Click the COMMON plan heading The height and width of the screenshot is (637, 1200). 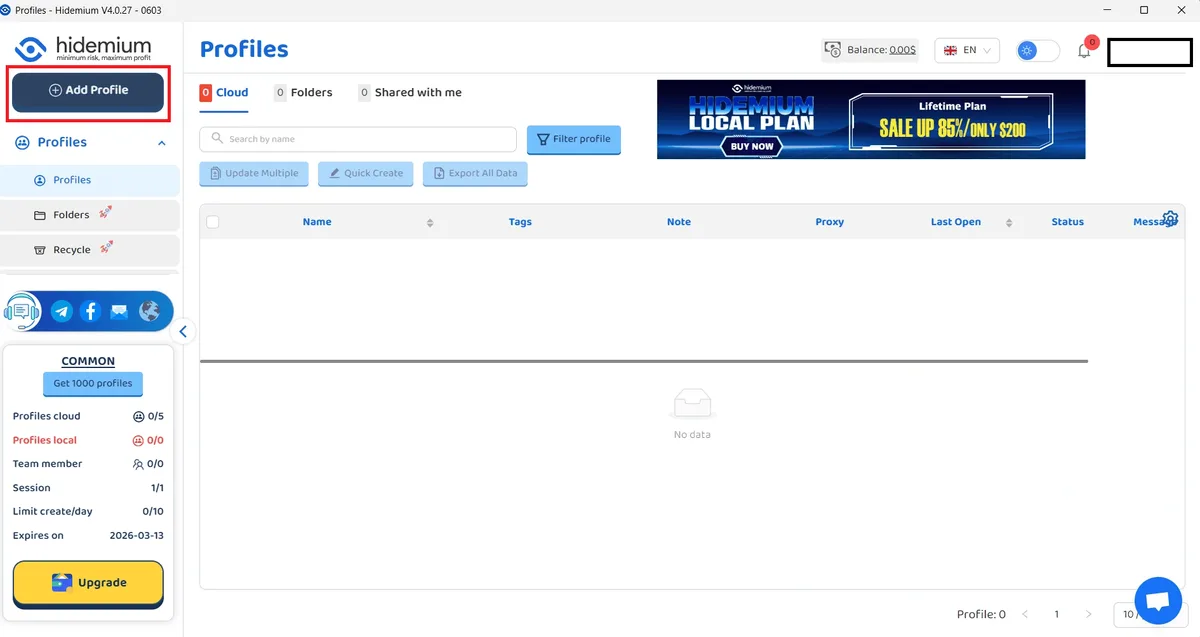click(x=88, y=361)
